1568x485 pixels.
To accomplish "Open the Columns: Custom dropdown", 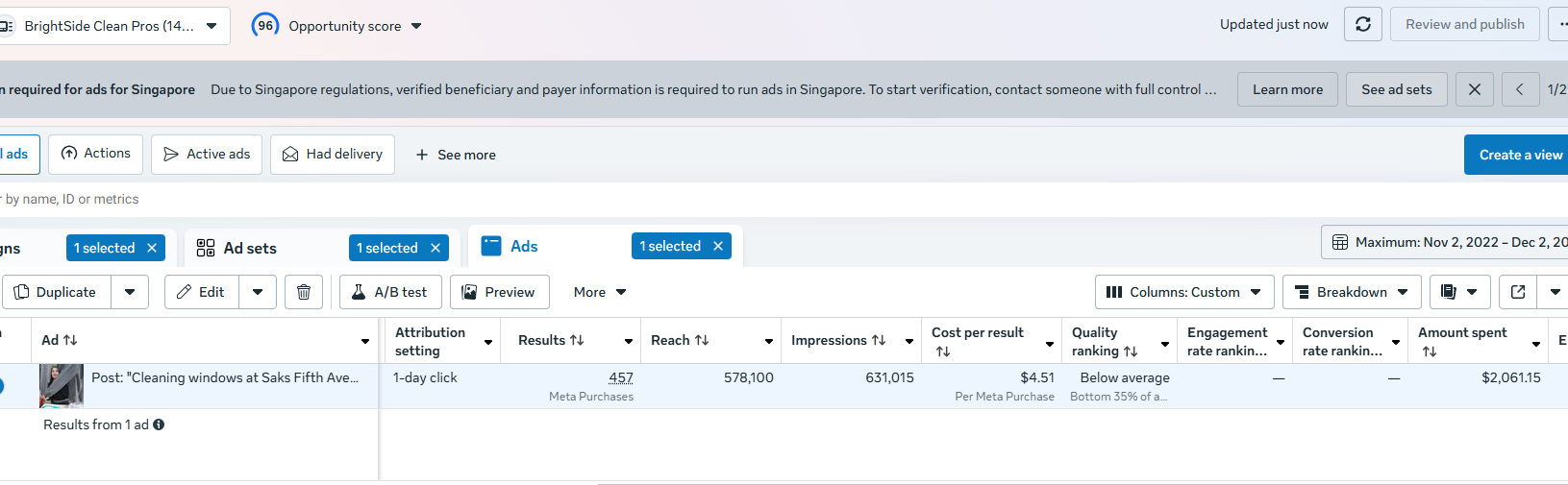I will [x=1183, y=292].
